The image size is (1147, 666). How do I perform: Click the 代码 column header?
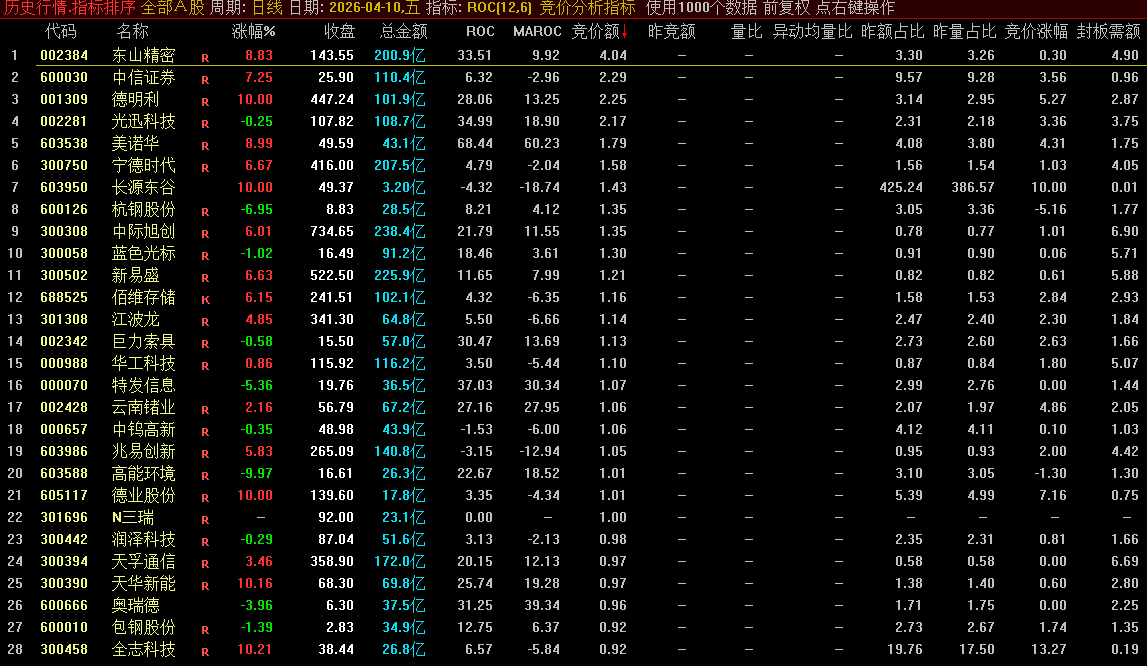point(60,31)
